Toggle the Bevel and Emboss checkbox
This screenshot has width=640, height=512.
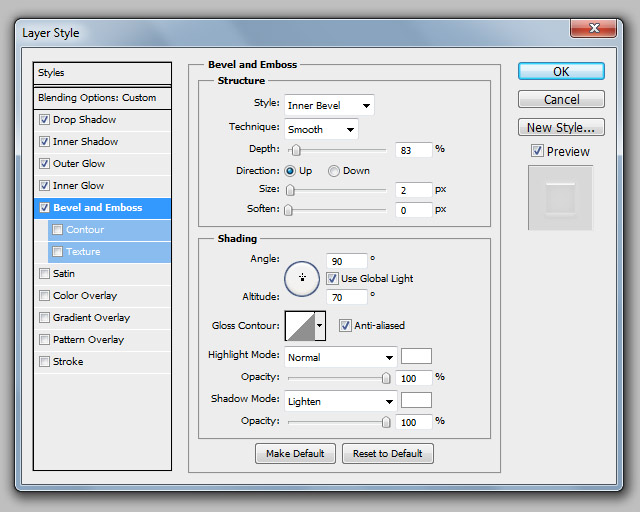(x=44, y=207)
